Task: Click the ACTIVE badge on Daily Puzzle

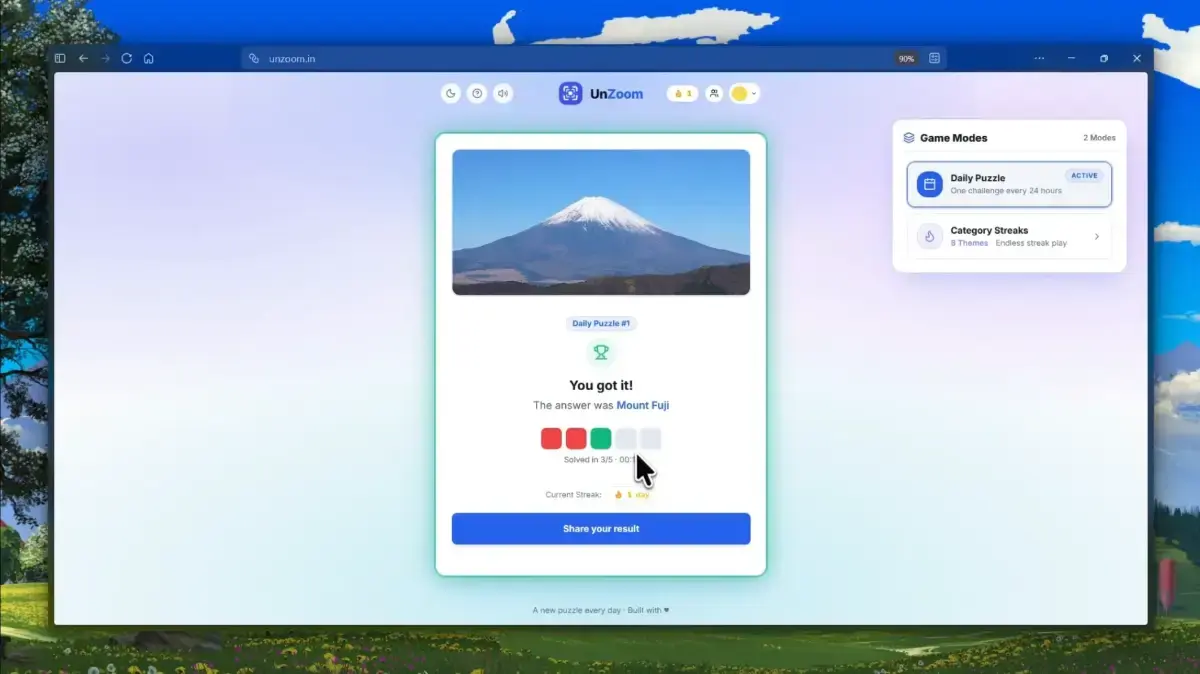Action: (1084, 176)
